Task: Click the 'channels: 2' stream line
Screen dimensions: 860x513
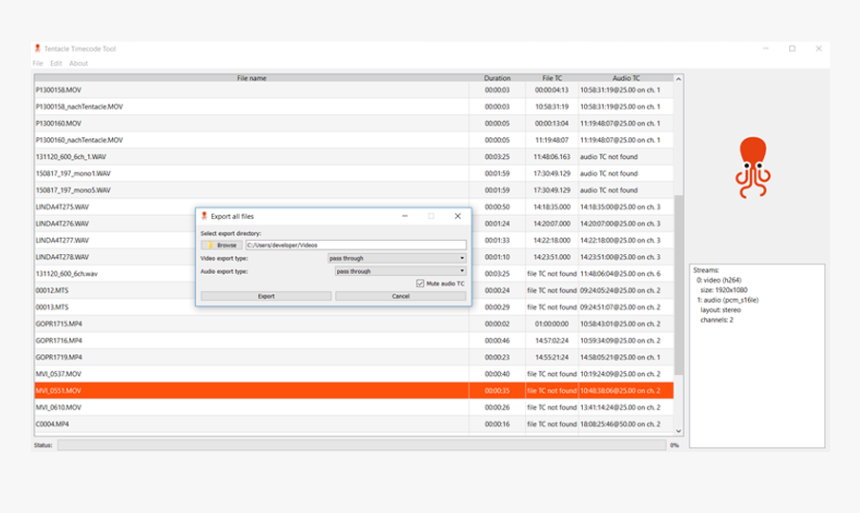Action: (716, 320)
